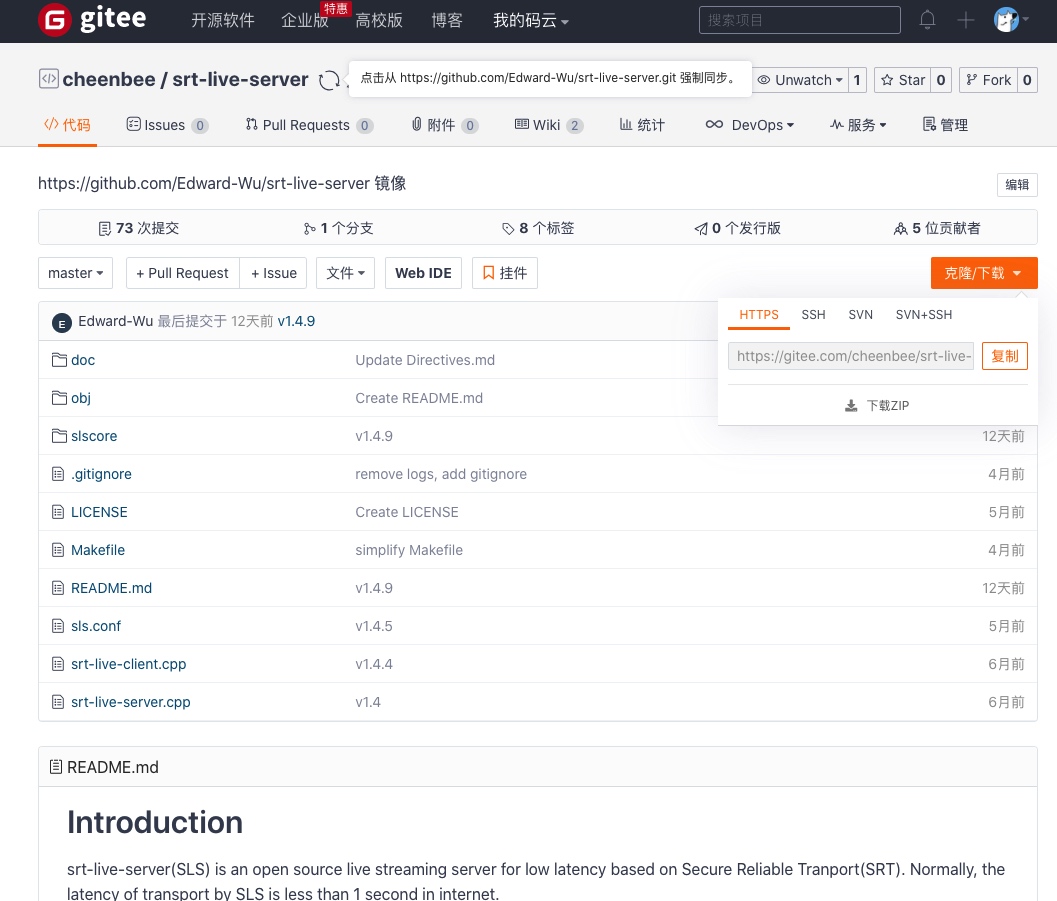Open the Wiki tab
Image resolution: width=1057 pixels, height=901 pixels.
pos(548,125)
